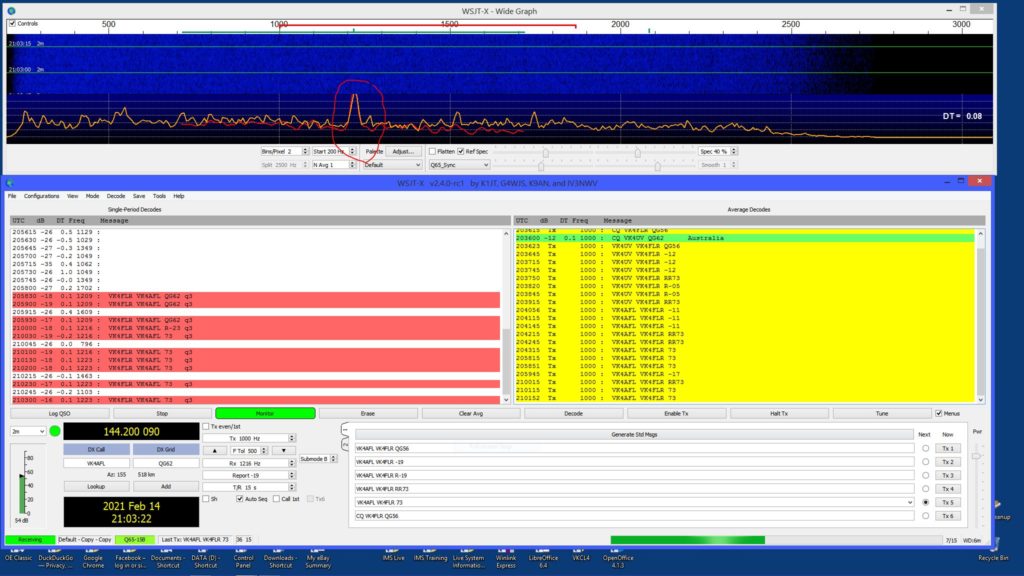Enable the Flatten checkbox
The width and height of the screenshot is (1024, 576).
[432, 152]
